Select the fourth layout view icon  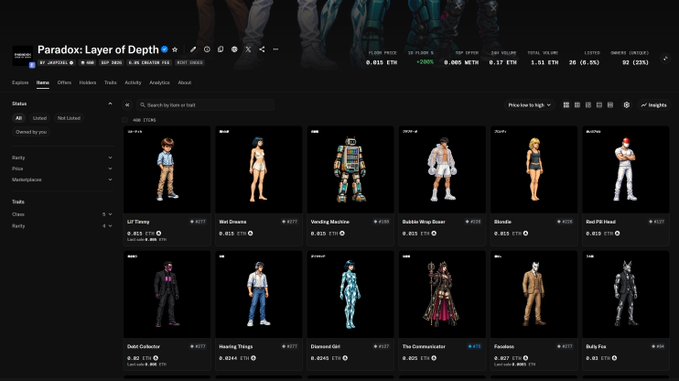tap(599, 105)
